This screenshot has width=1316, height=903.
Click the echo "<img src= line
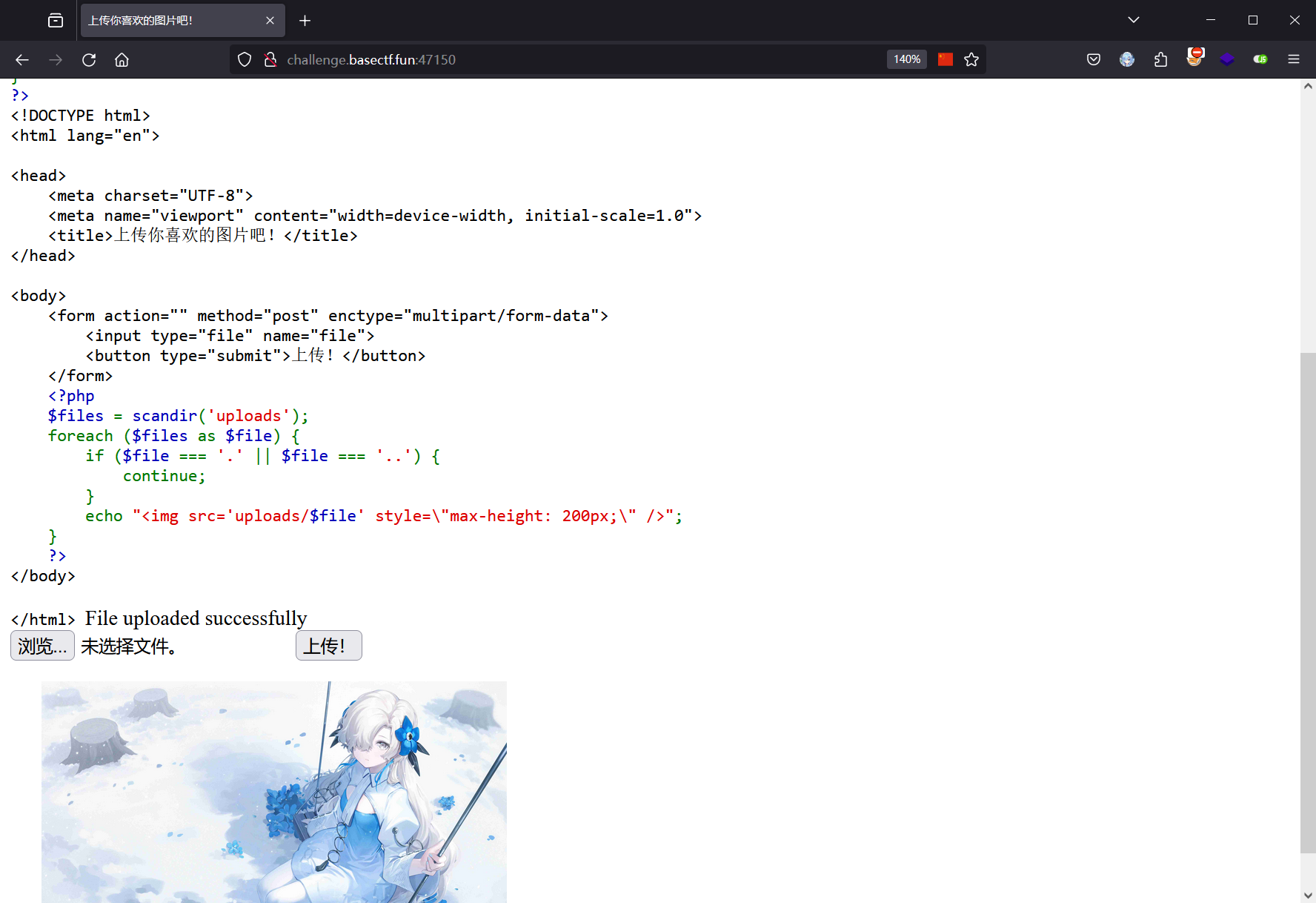click(x=384, y=516)
